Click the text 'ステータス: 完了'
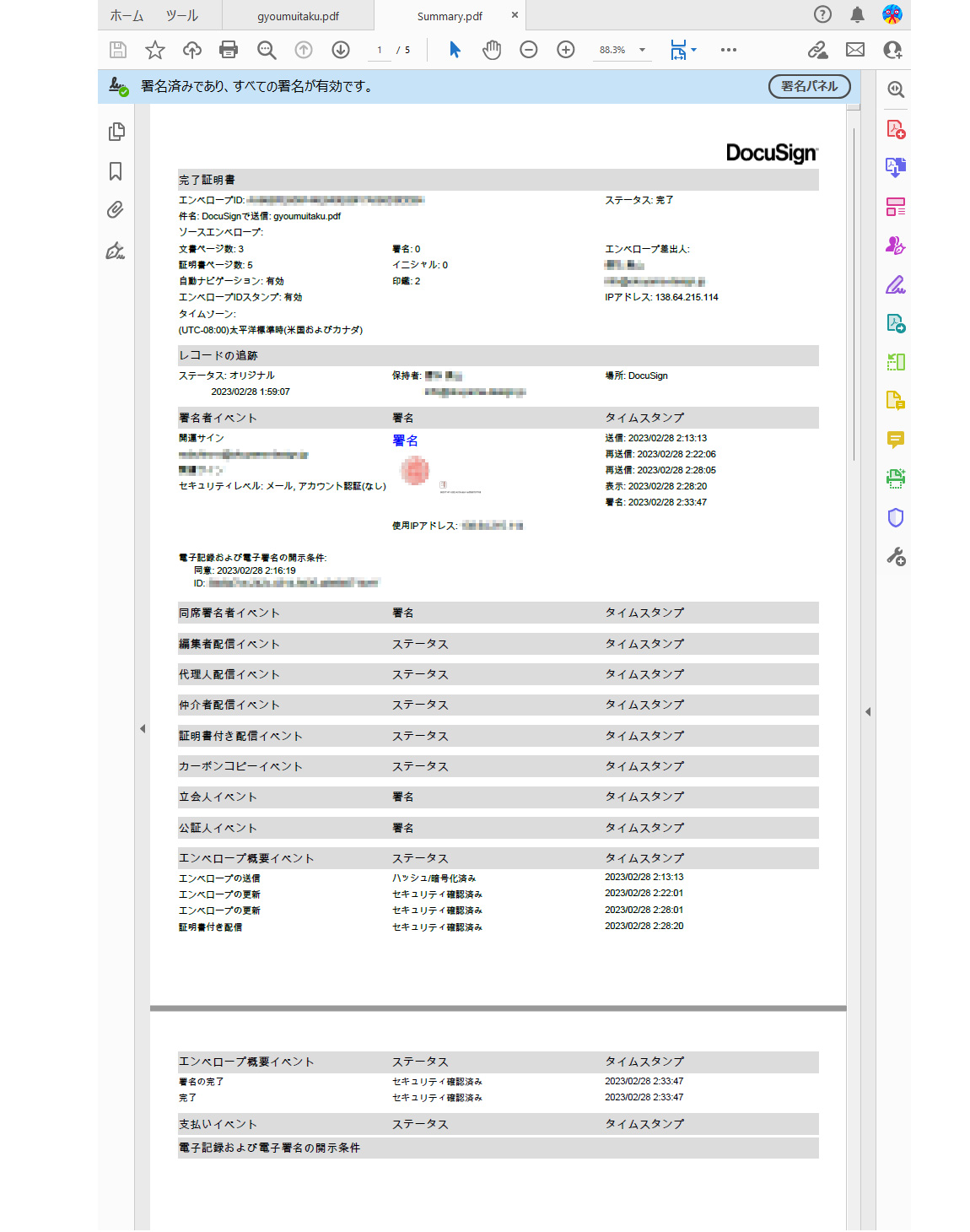The width and height of the screenshot is (970, 1232). tap(639, 200)
